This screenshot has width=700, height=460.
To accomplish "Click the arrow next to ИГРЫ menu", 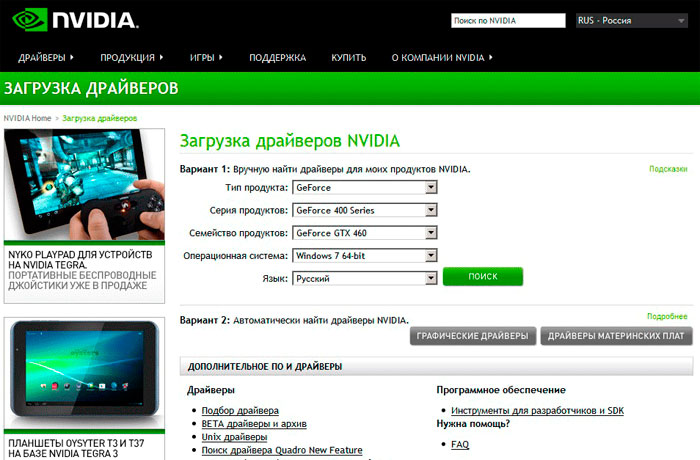I will point(221,57).
